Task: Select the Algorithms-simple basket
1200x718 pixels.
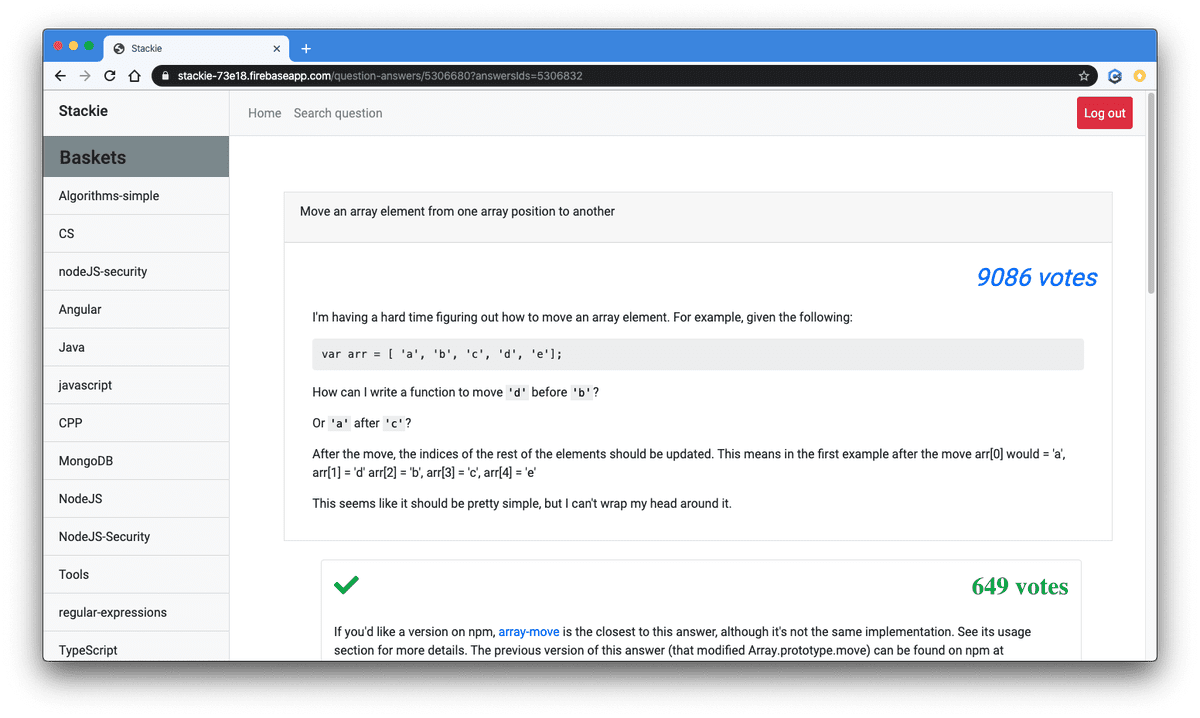Action: (x=109, y=196)
